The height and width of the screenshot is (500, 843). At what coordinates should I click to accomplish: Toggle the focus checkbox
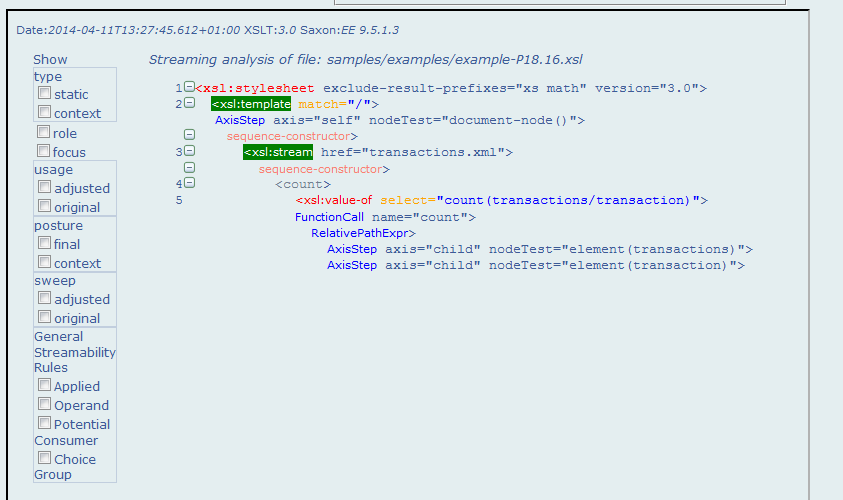[44, 151]
